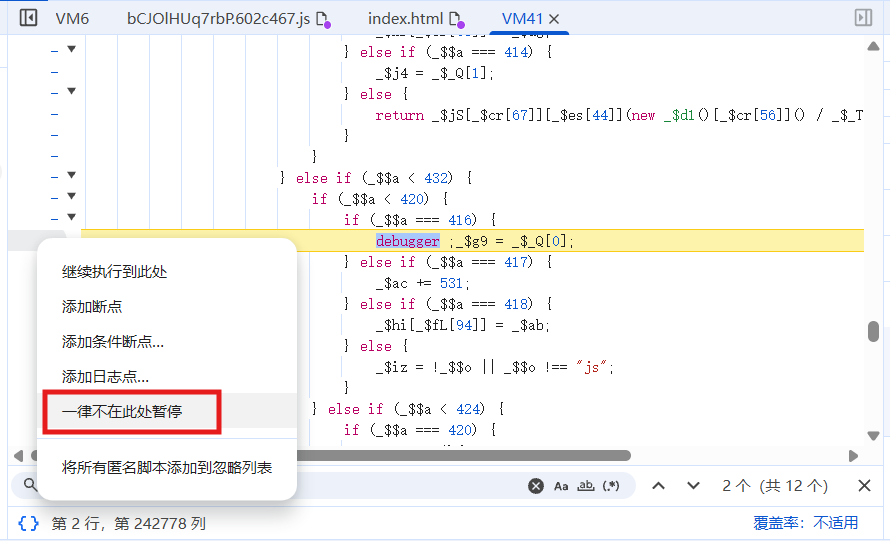Toggle regular expression (.*) search option
890x541 pixels.
click(612, 486)
